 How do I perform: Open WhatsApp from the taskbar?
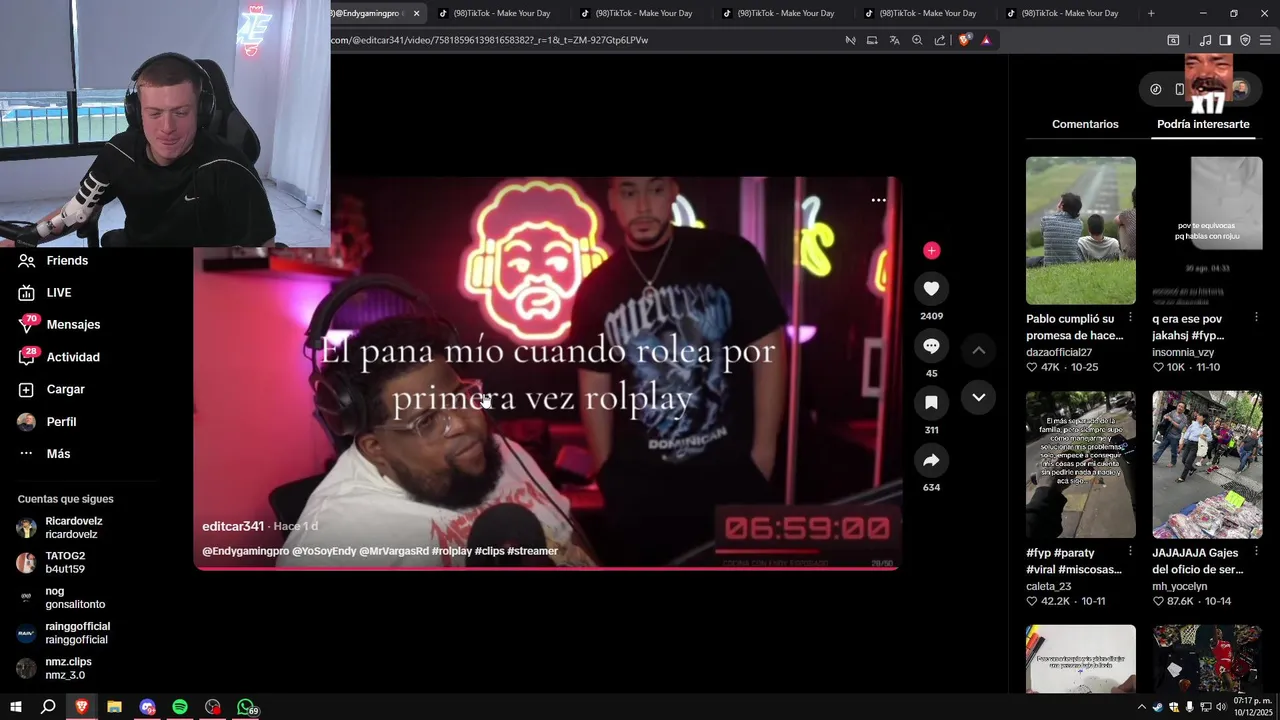pos(246,707)
